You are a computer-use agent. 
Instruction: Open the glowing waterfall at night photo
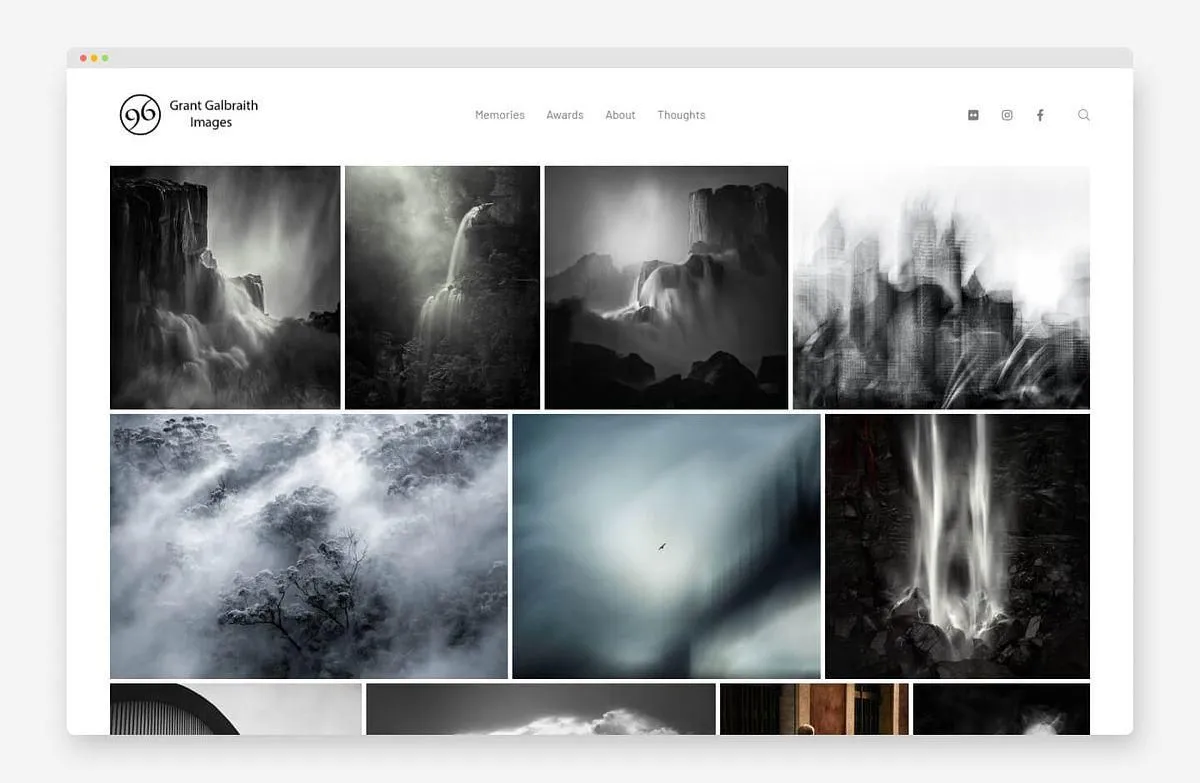[956, 545]
